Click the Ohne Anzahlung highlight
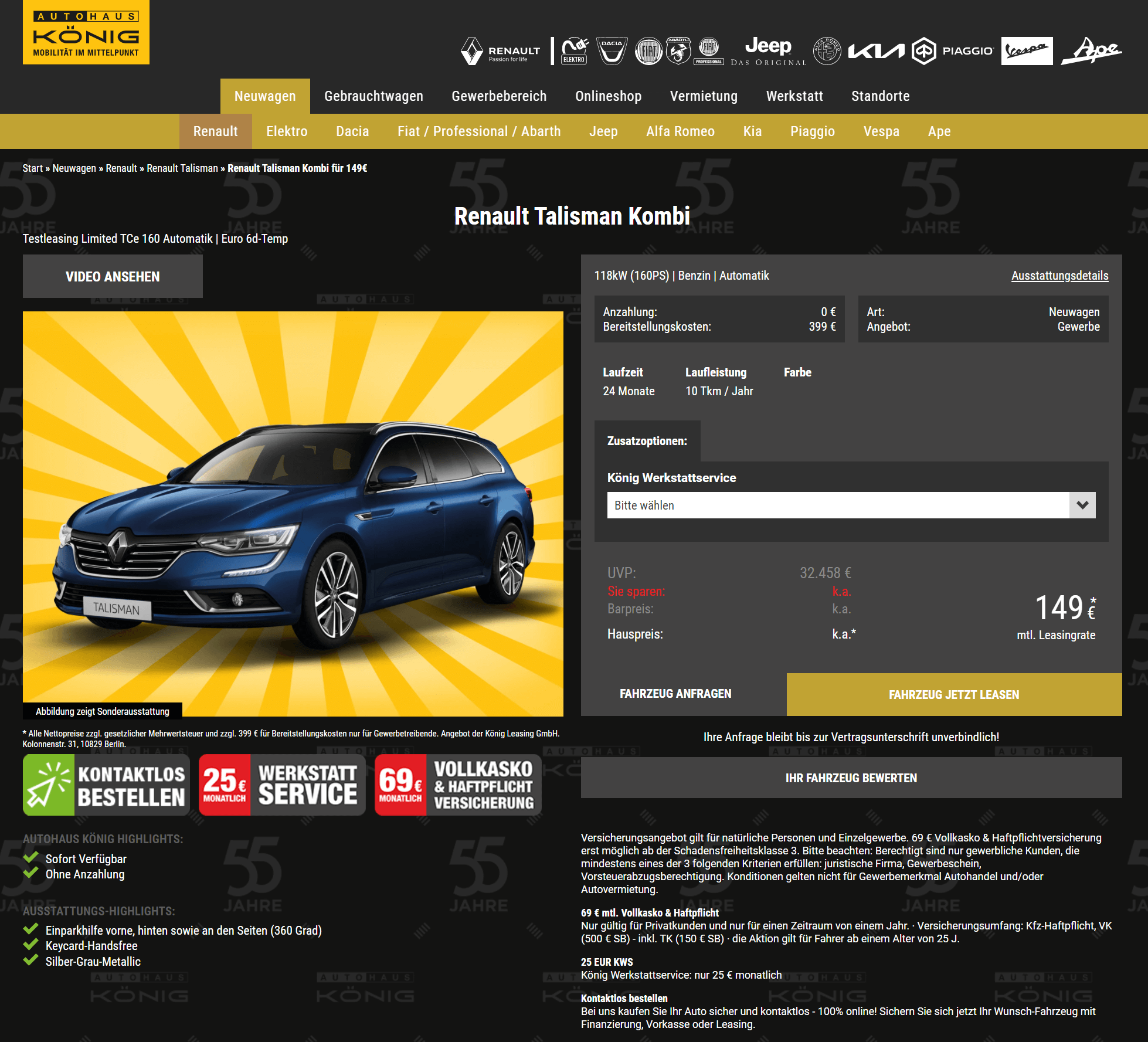The width and height of the screenshot is (1148, 1042). coord(85,874)
